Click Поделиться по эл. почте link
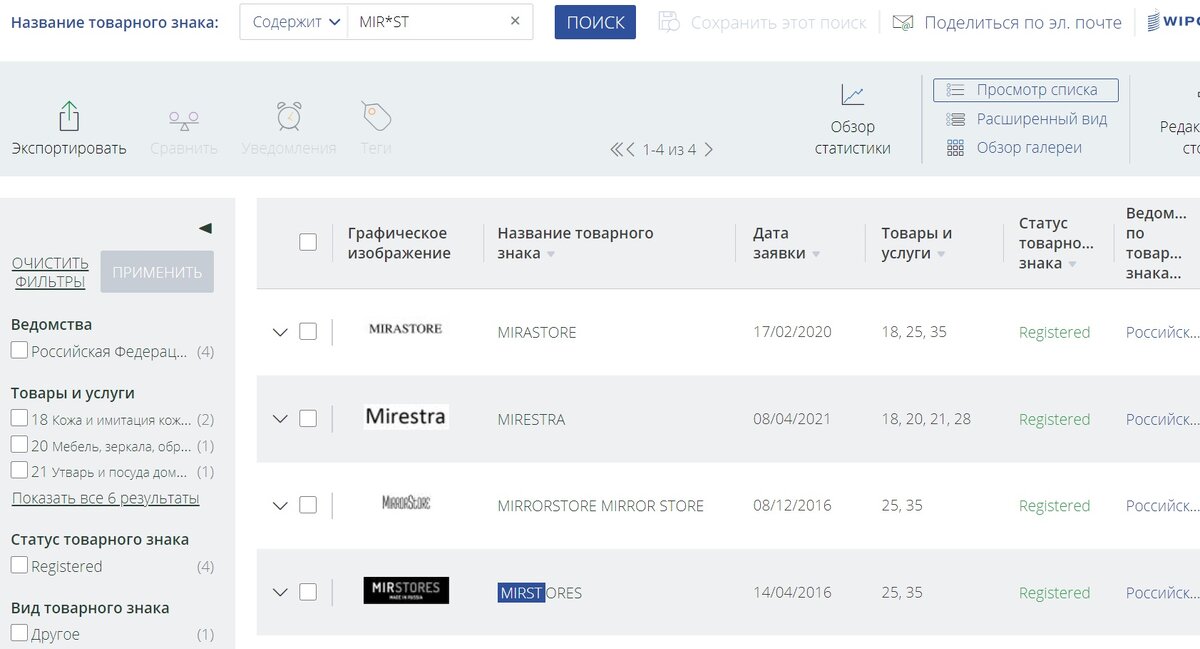Viewport: 1200px width, 649px height. click(1023, 22)
